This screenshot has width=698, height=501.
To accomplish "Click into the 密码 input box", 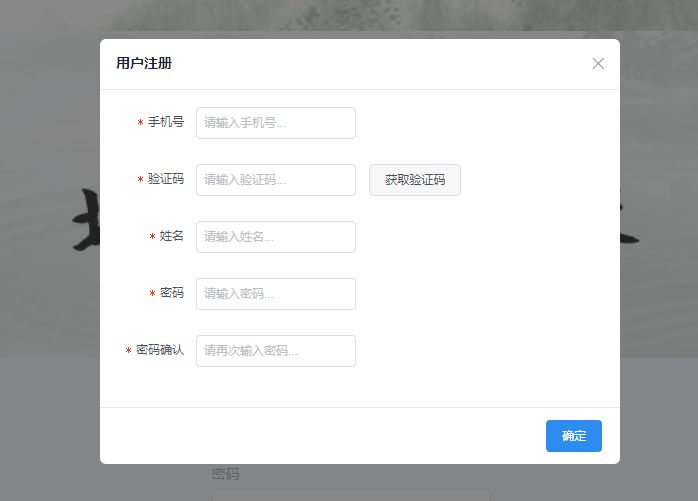I will coord(276,294).
